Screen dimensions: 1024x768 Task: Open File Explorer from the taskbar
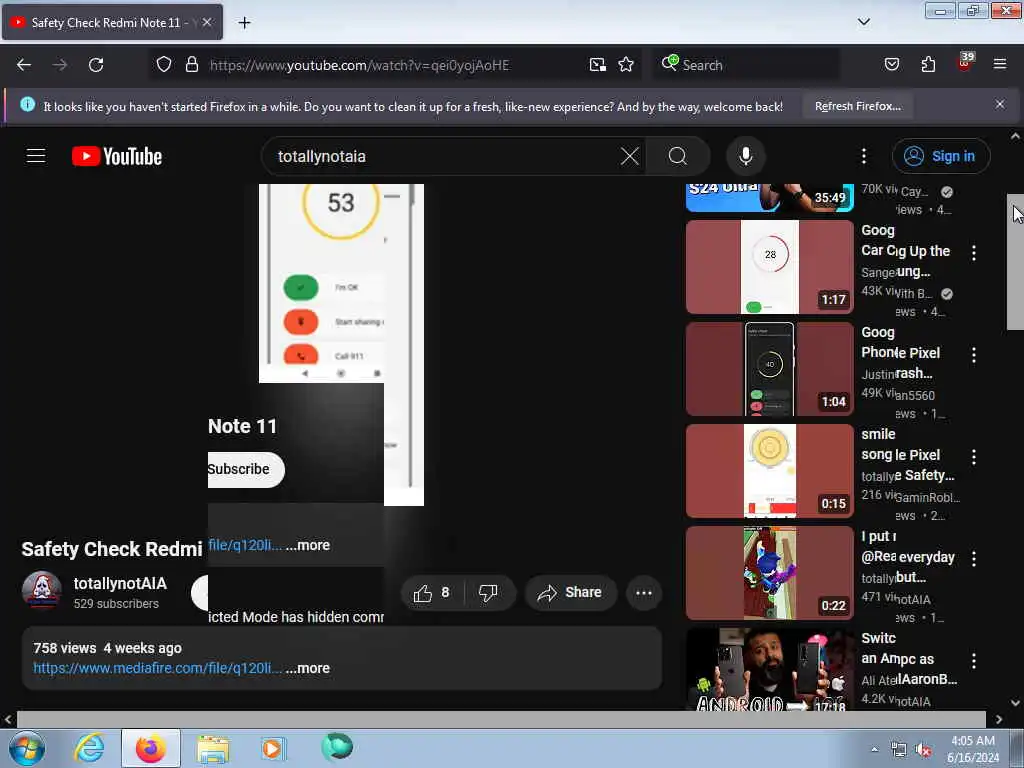(213, 748)
